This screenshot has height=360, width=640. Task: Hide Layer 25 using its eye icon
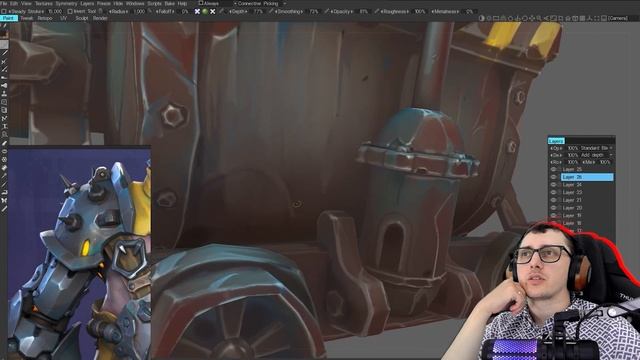coord(554,169)
